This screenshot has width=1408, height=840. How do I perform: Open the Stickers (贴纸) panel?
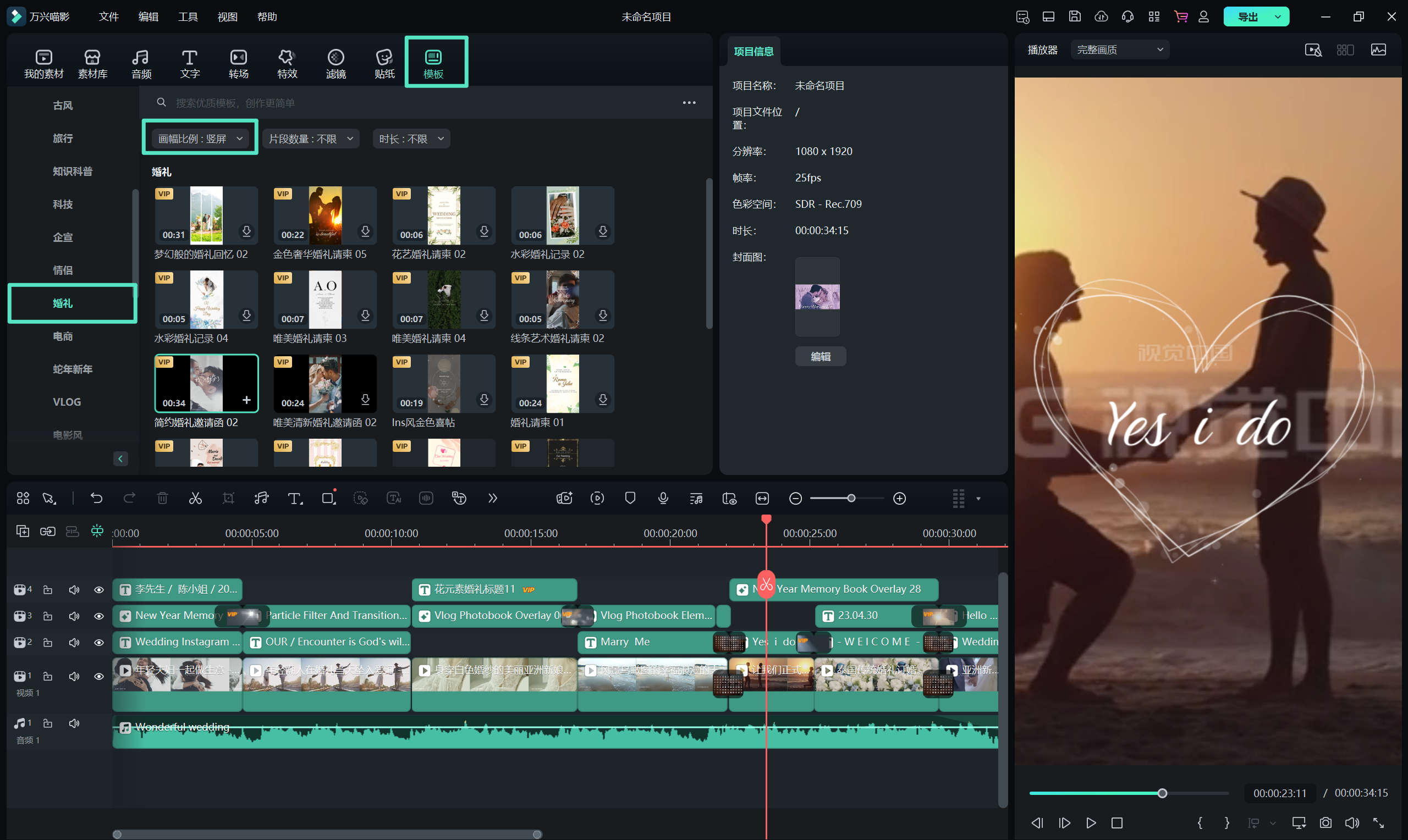[x=384, y=63]
